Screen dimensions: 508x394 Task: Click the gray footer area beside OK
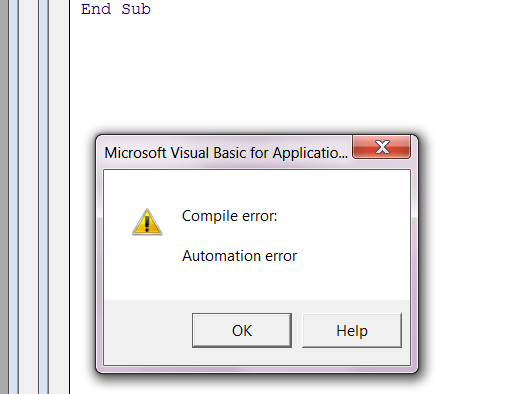[x=148, y=330]
